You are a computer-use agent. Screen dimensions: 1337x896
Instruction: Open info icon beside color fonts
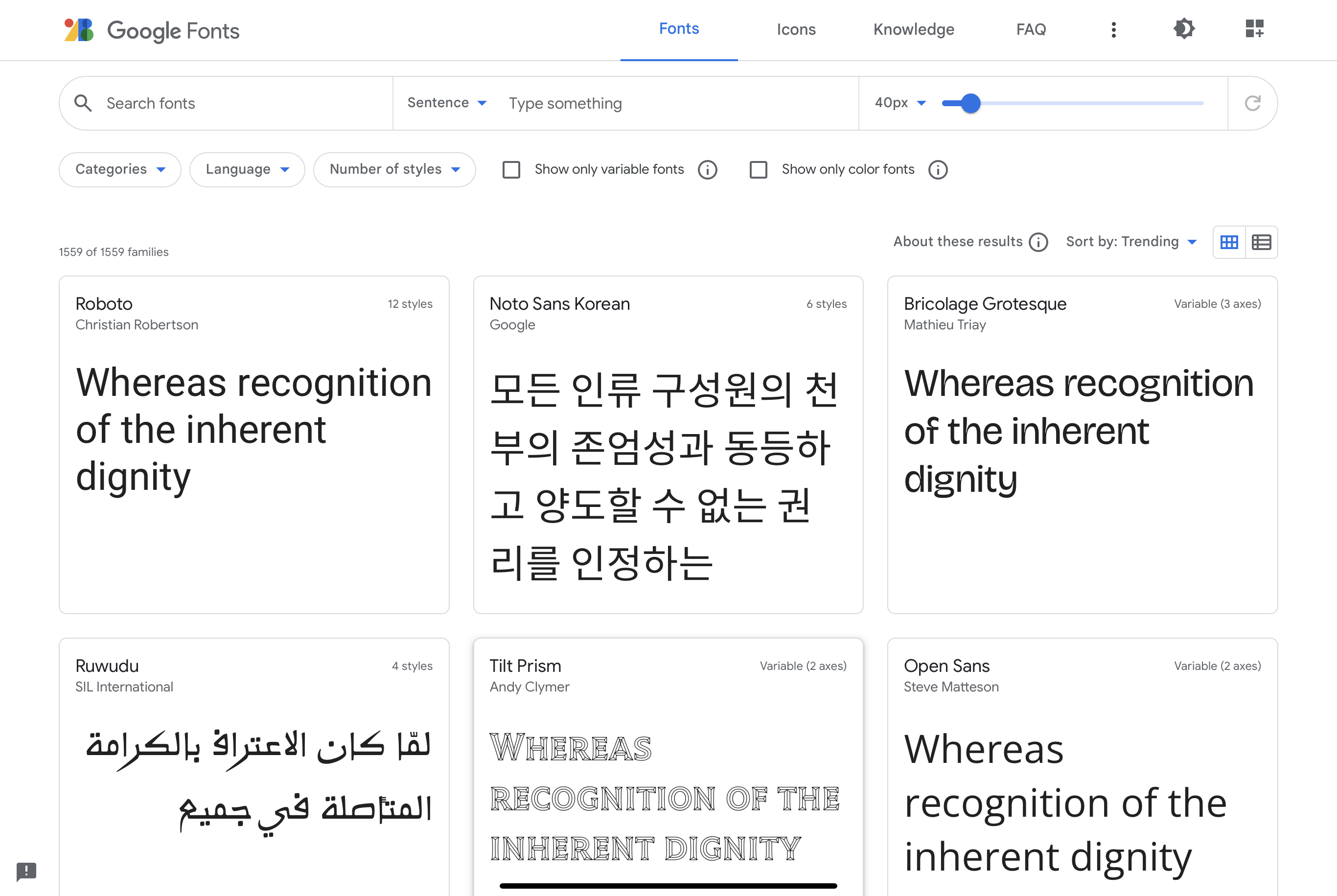pyautogui.click(x=938, y=169)
